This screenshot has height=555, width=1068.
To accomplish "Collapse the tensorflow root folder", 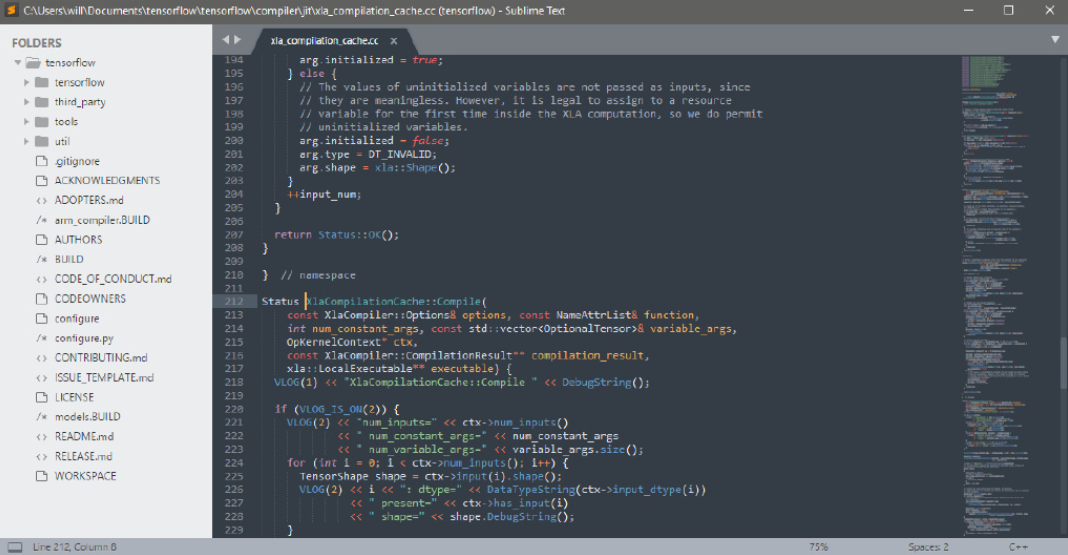I will point(18,63).
